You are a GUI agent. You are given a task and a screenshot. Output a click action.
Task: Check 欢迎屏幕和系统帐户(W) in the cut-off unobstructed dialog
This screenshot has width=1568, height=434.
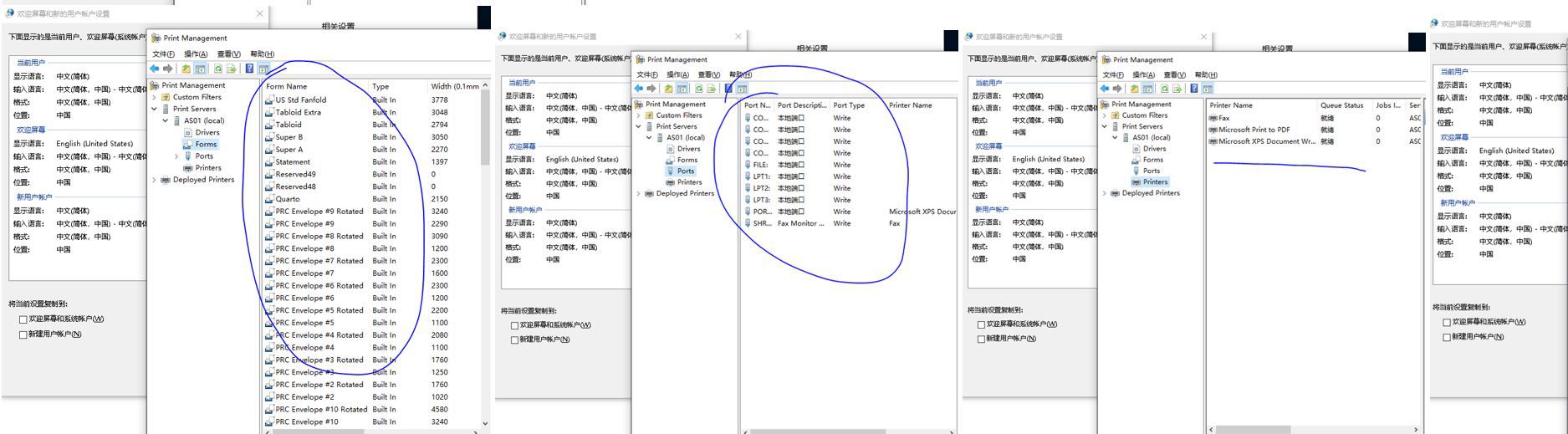(x=1447, y=322)
